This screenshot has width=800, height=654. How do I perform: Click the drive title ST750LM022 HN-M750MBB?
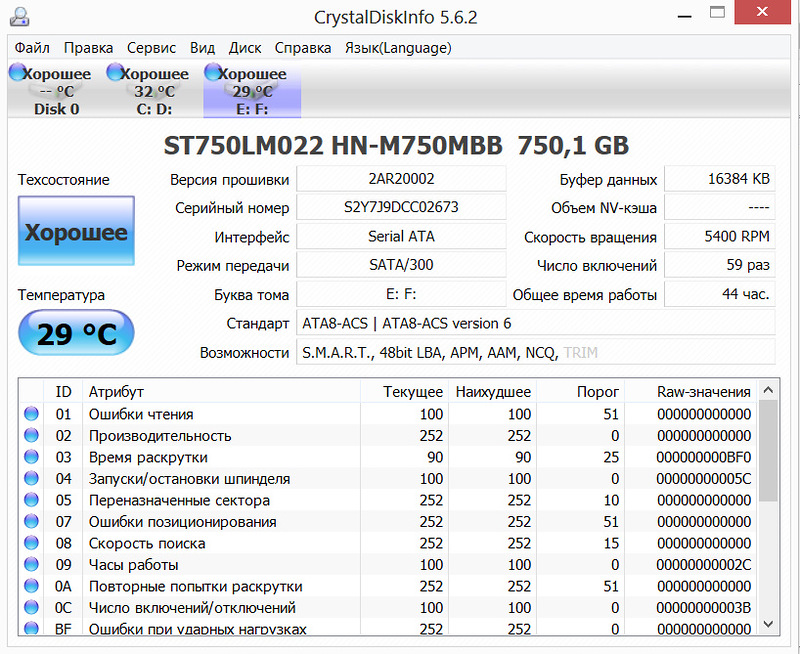[x=333, y=145]
